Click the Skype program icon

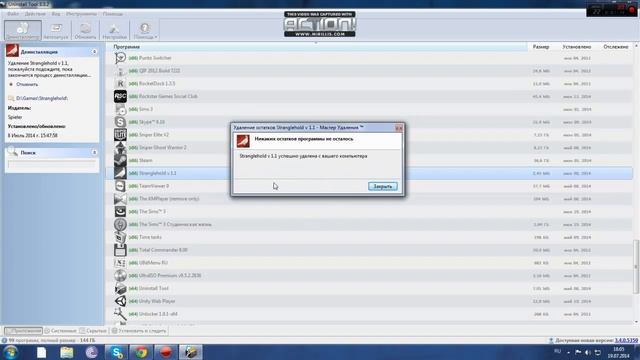tap(120, 122)
